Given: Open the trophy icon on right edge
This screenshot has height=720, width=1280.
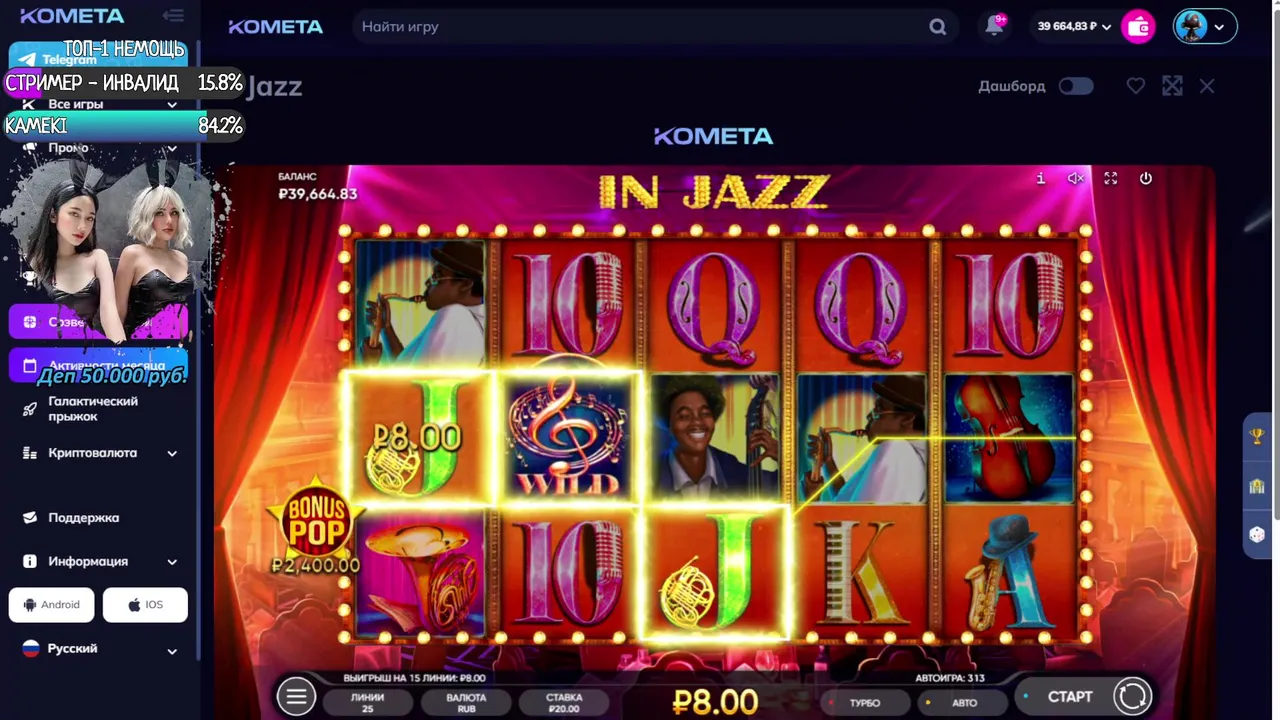Looking at the screenshot, I should (x=1257, y=436).
